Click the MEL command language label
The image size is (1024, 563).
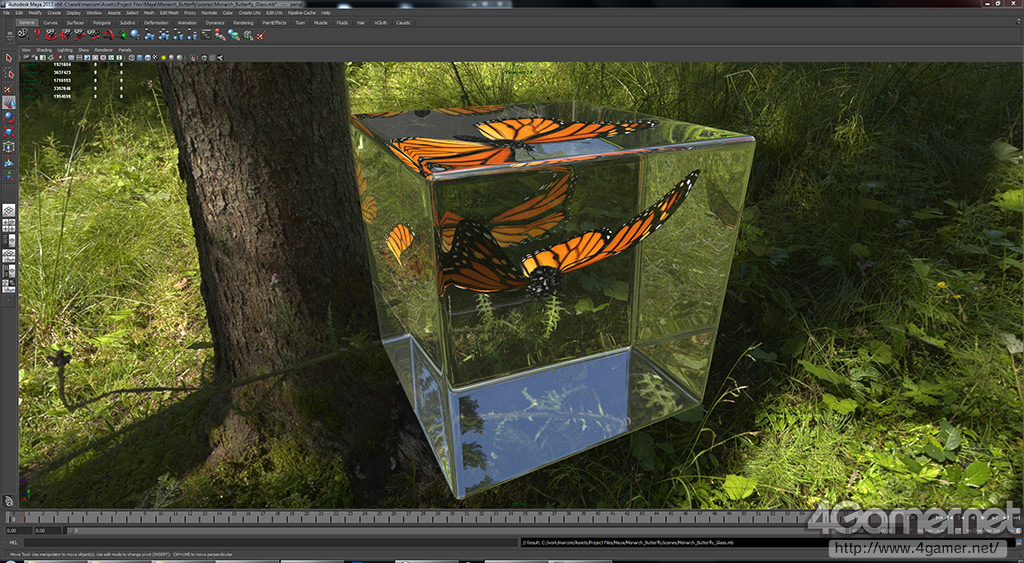(13, 543)
